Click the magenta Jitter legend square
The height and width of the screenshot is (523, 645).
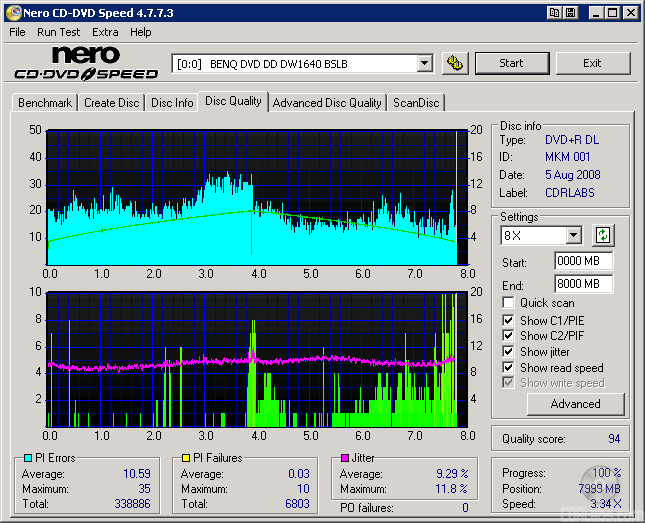pos(345,458)
